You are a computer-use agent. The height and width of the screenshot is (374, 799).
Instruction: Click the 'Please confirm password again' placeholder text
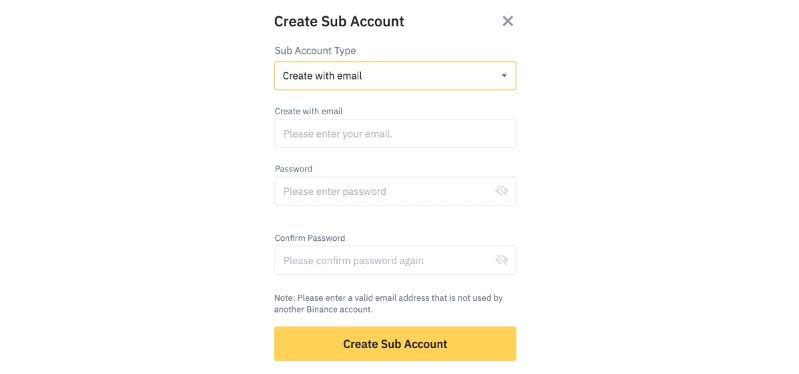point(353,261)
